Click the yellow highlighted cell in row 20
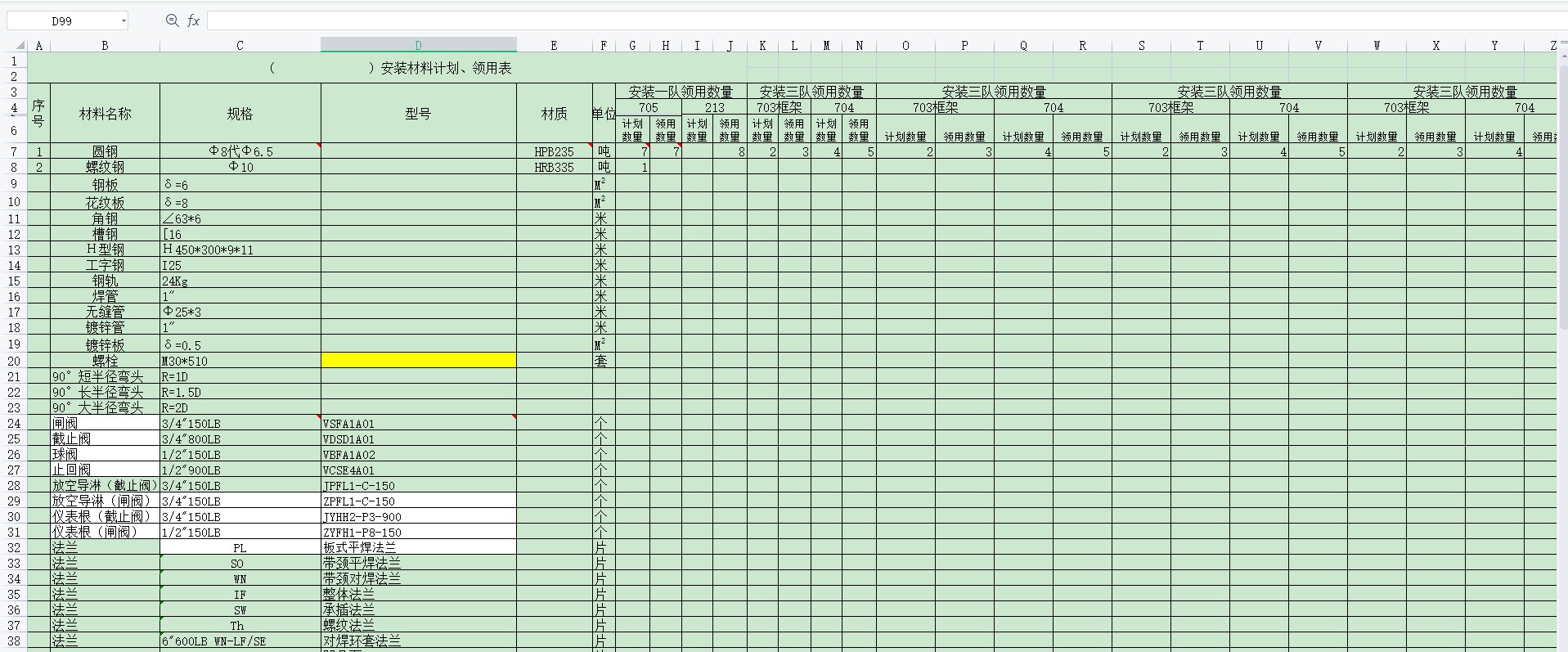The height and width of the screenshot is (652, 1568). [x=419, y=361]
